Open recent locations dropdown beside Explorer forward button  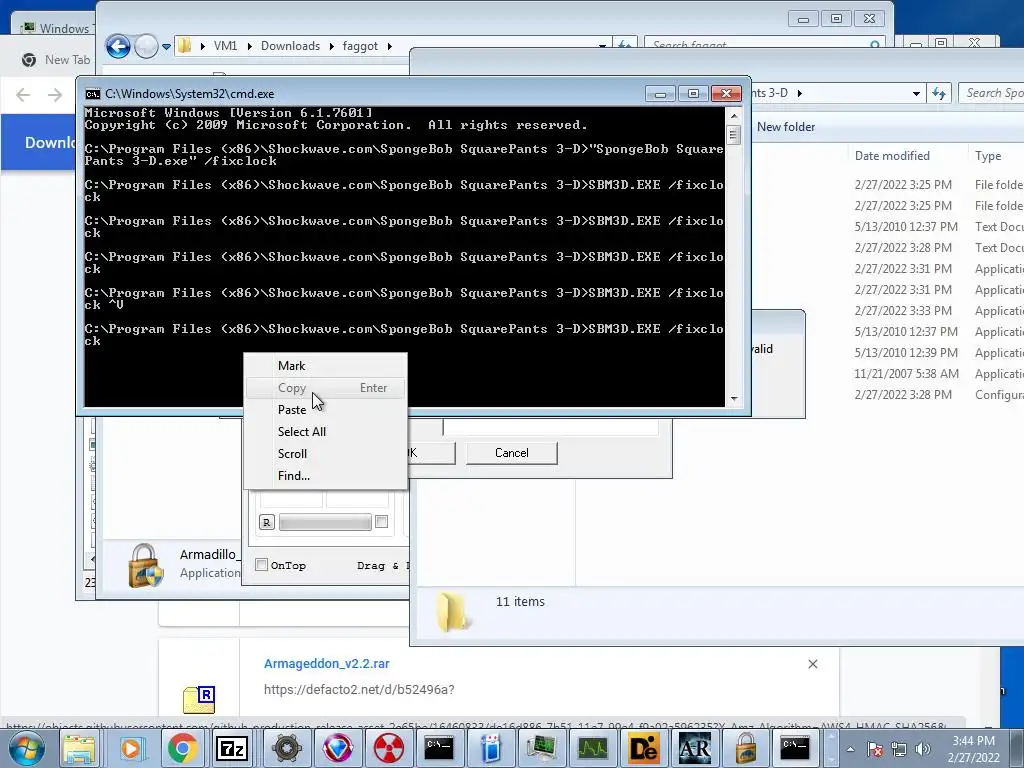166,46
